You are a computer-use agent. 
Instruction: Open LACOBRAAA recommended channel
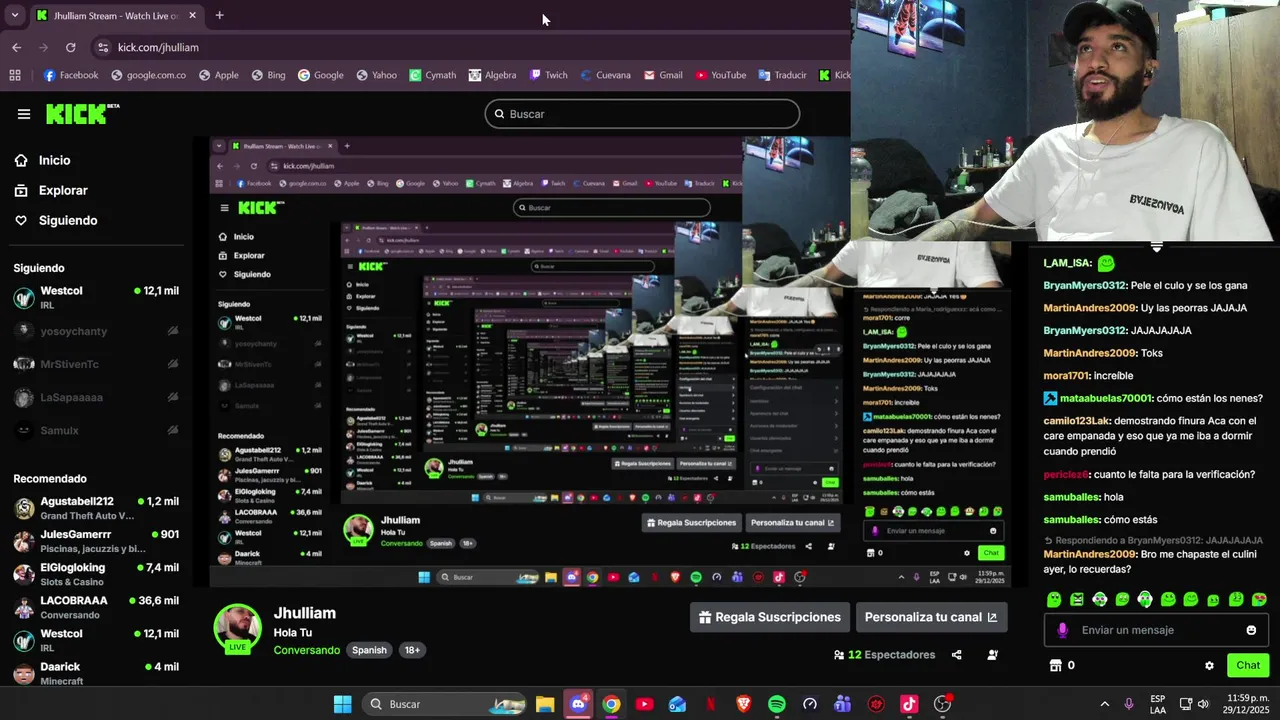(x=96, y=607)
